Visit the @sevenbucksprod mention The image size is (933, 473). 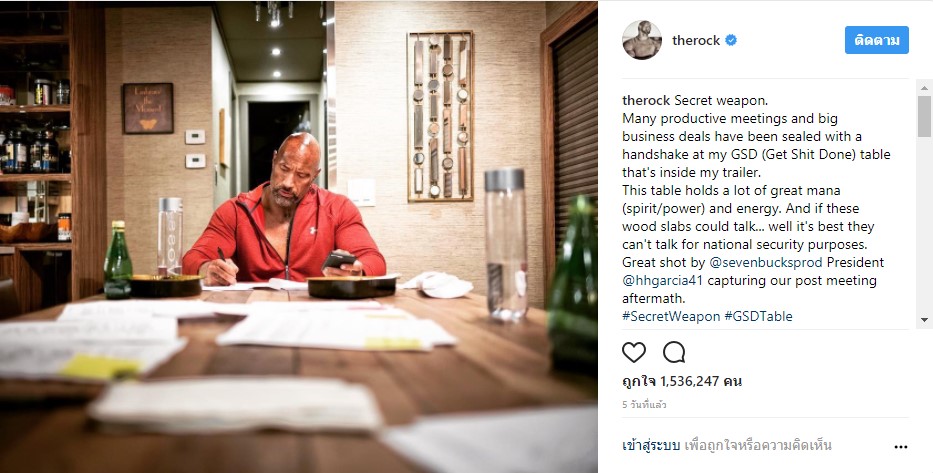click(x=764, y=262)
